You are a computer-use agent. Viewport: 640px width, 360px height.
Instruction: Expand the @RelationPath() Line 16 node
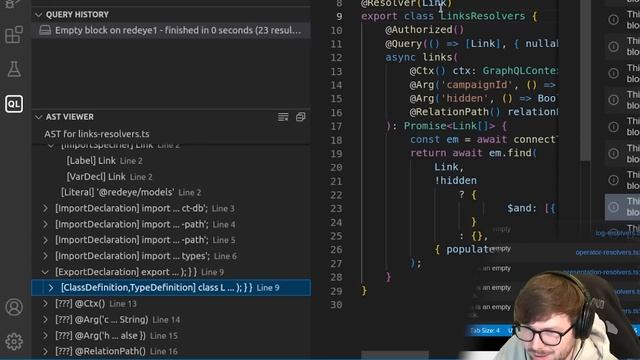coord(45,351)
